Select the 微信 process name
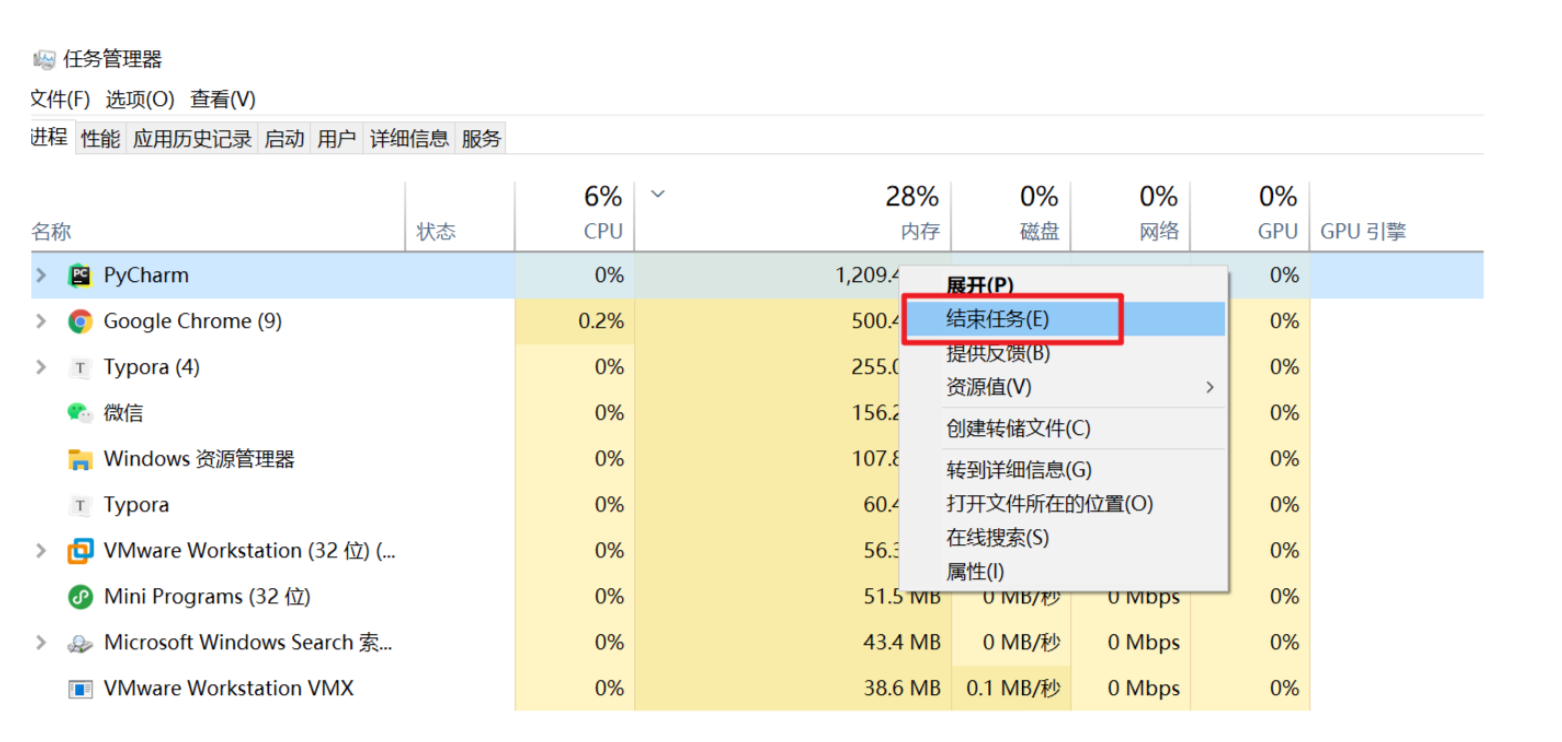The image size is (1562, 742). pyautogui.click(x=124, y=413)
